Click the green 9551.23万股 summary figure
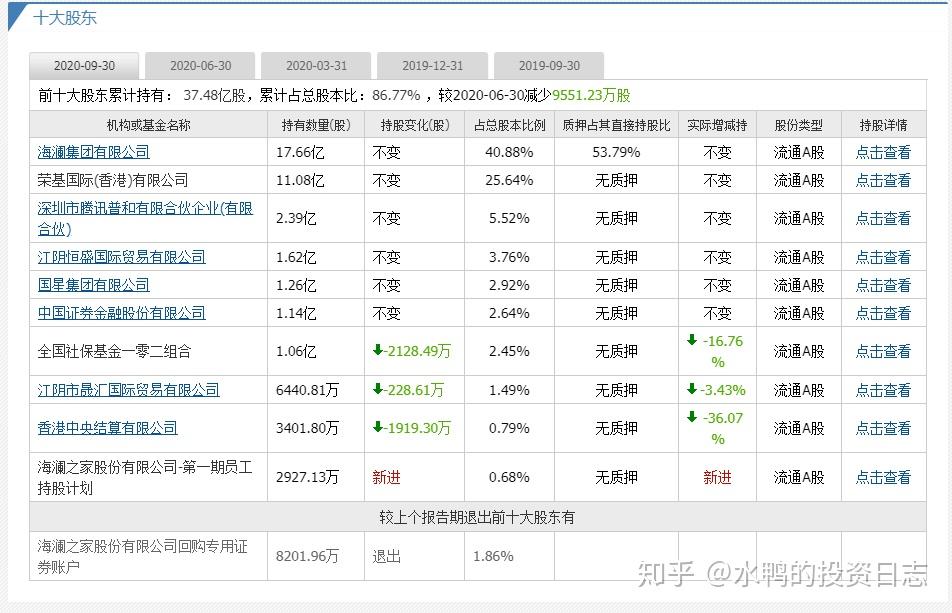 (591, 95)
